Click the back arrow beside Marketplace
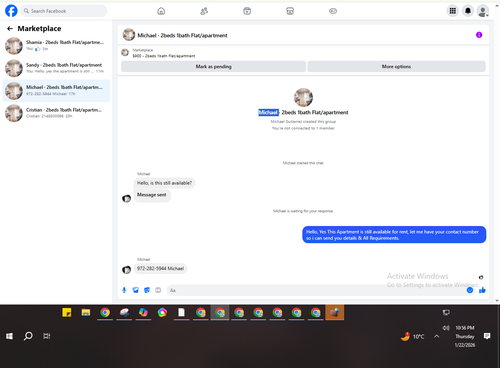500x368 pixels. (x=10, y=29)
